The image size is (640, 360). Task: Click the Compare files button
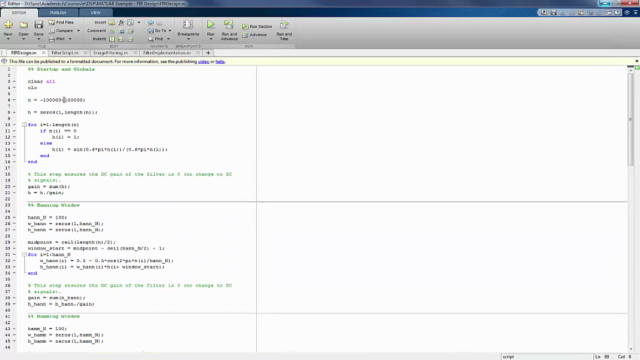pyautogui.click(x=61, y=31)
